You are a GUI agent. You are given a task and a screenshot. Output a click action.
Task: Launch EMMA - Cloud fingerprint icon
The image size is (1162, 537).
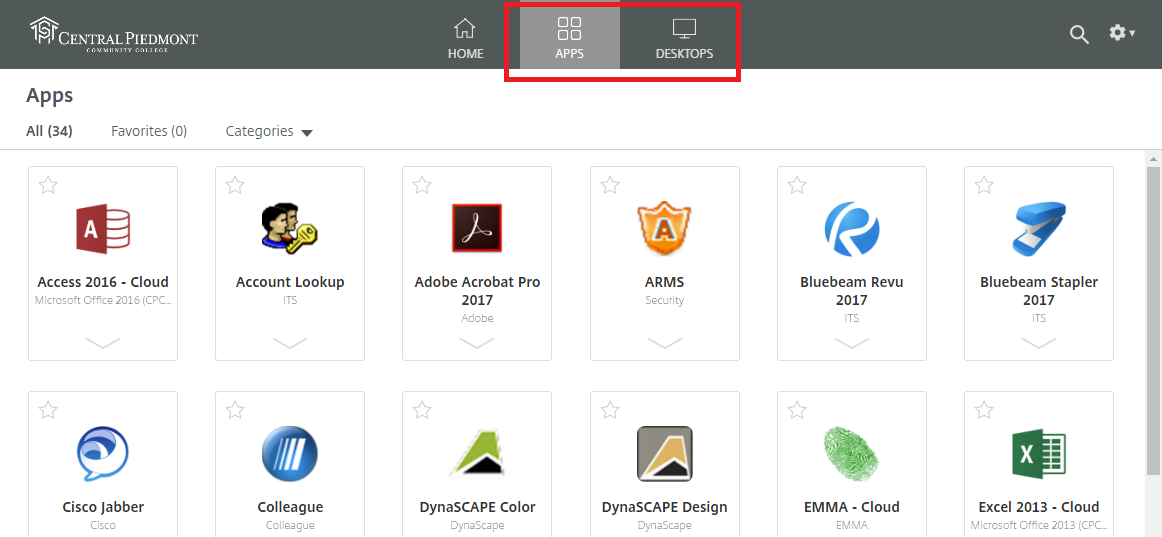pos(851,454)
